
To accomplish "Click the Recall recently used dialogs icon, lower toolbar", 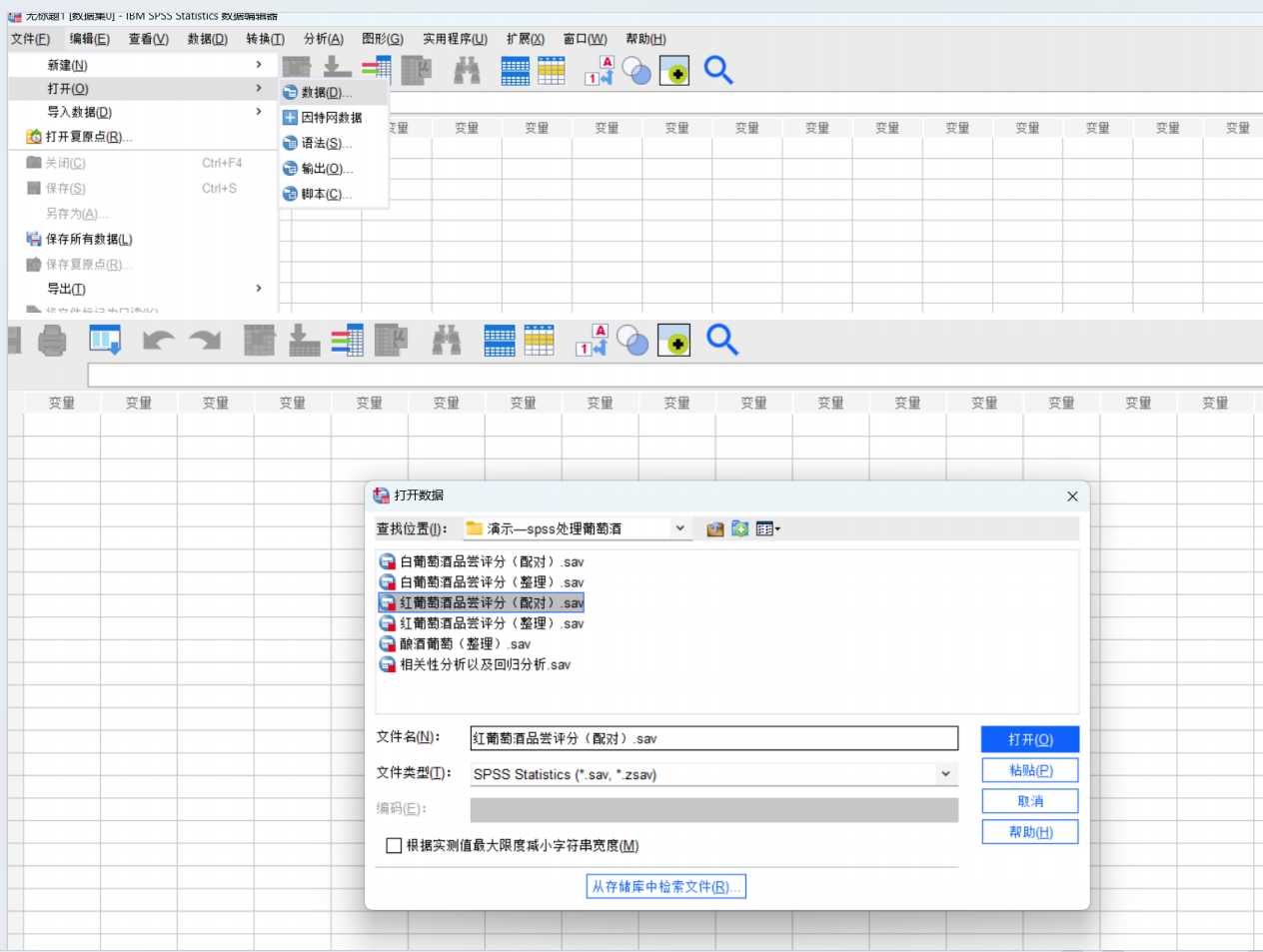I will tap(105, 341).
